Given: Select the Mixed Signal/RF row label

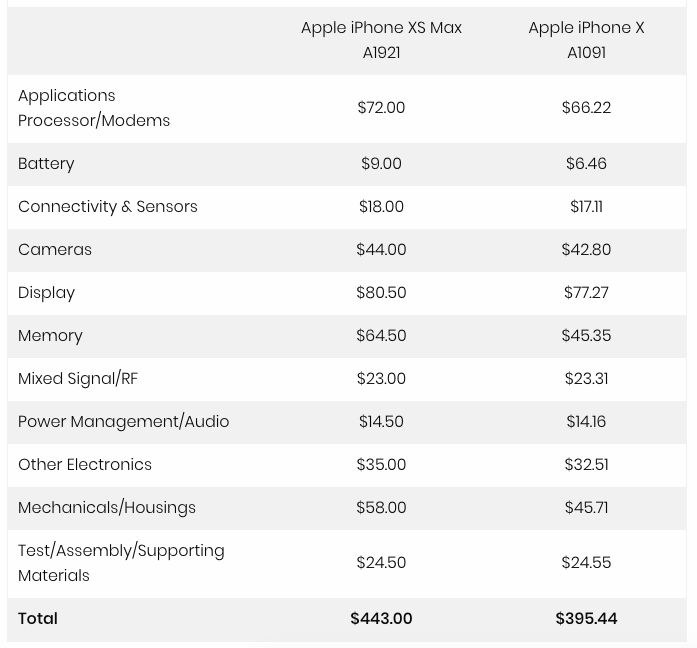Looking at the screenshot, I should [78, 379].
